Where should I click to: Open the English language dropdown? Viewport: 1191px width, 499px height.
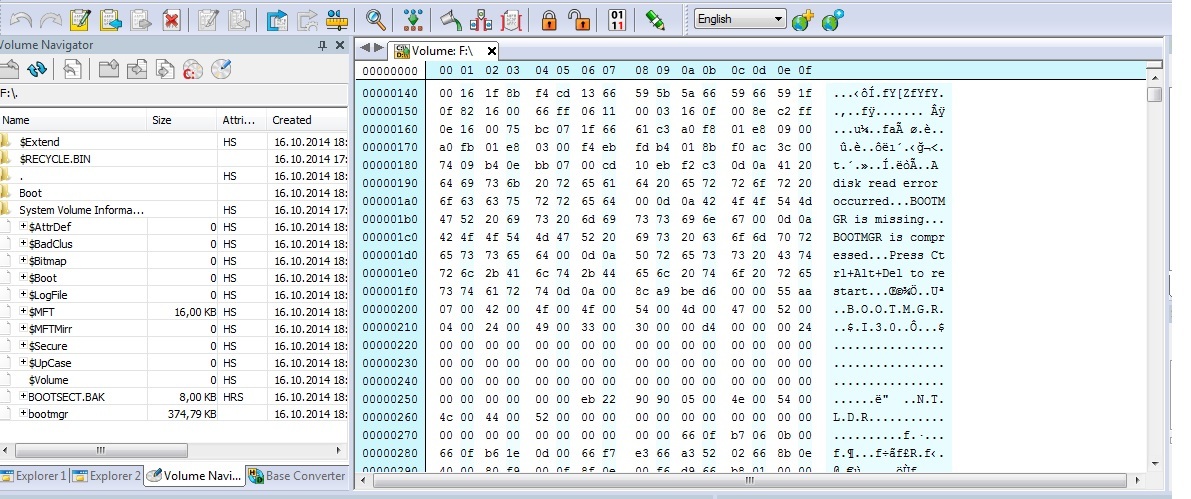[x=741, y=19]
